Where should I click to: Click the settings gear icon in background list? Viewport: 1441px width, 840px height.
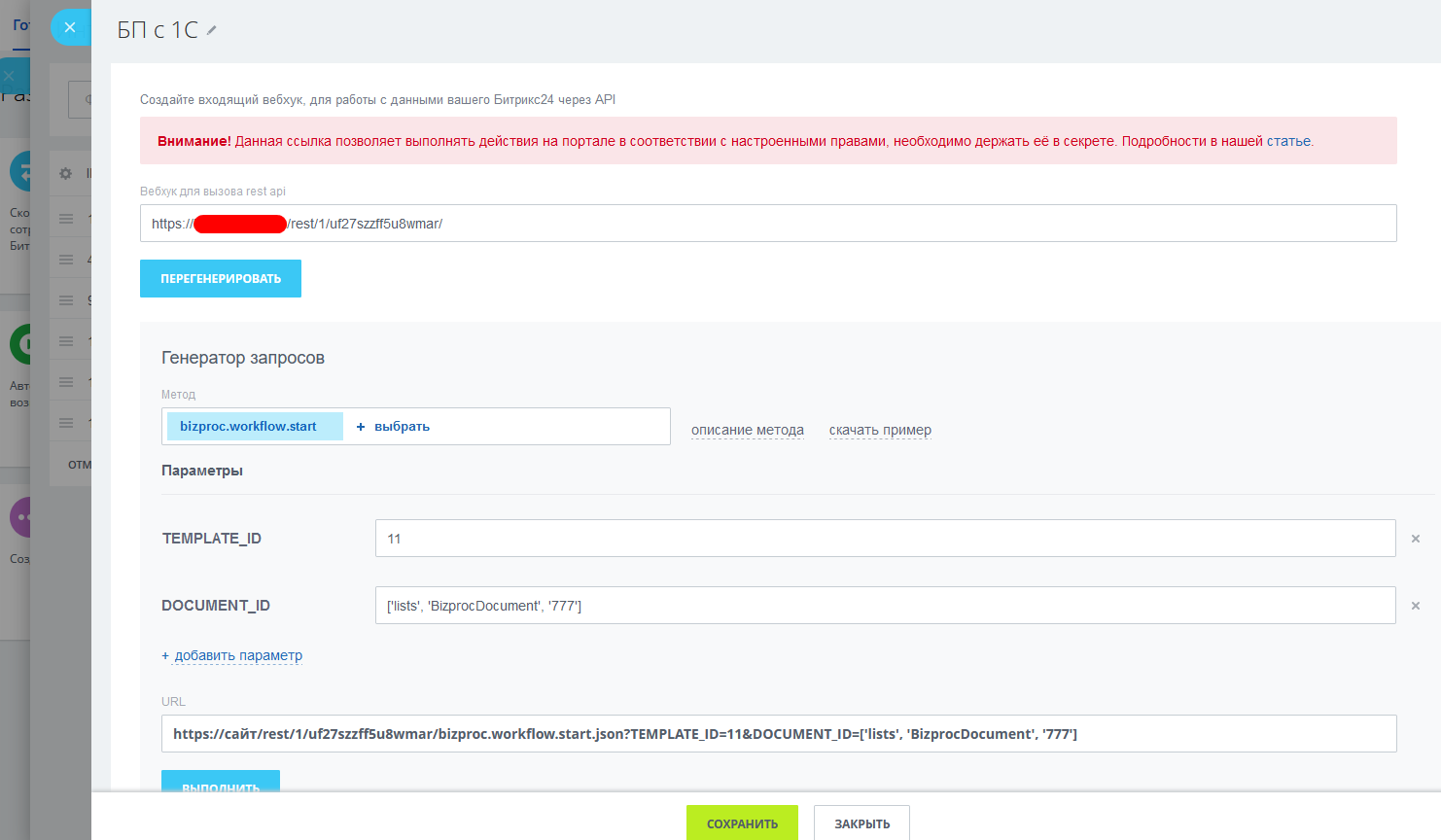[66, 173]
